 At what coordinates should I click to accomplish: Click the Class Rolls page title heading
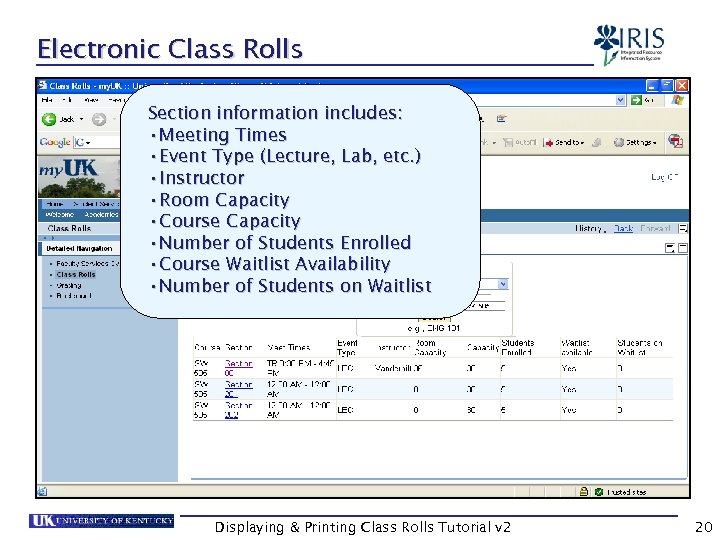click(69, 228)
